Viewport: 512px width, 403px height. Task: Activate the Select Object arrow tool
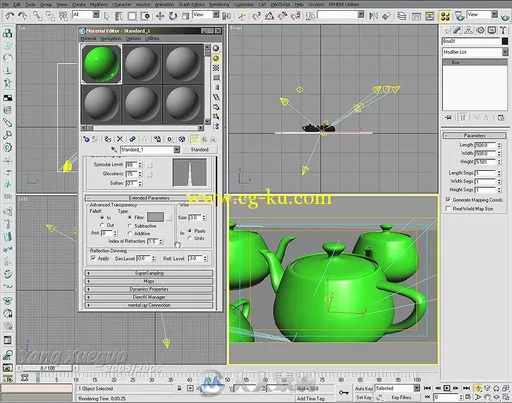pyautogui.click(x=106, y=16)
